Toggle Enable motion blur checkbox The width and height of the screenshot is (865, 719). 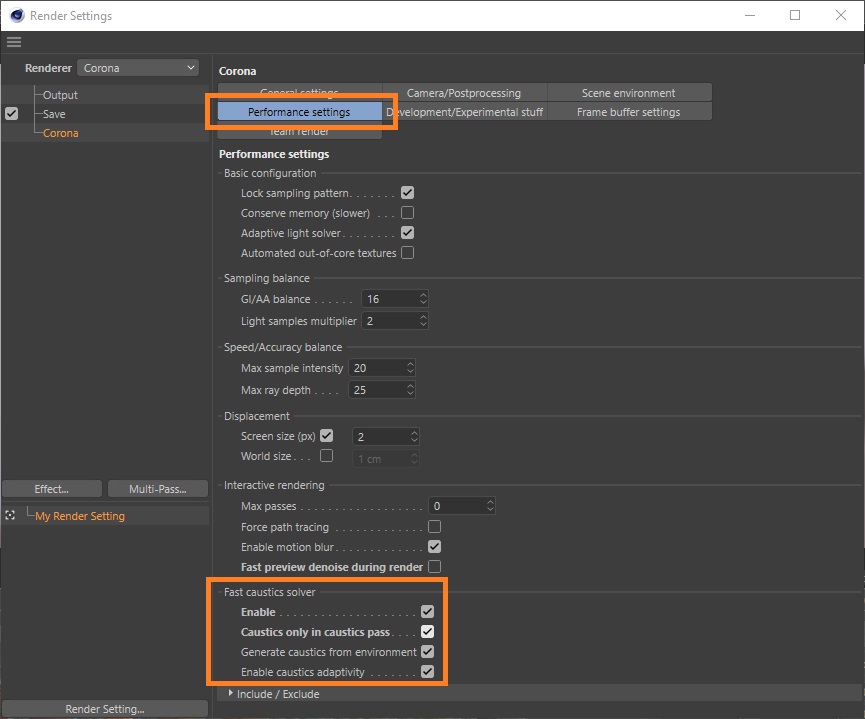tap(434, 546)
